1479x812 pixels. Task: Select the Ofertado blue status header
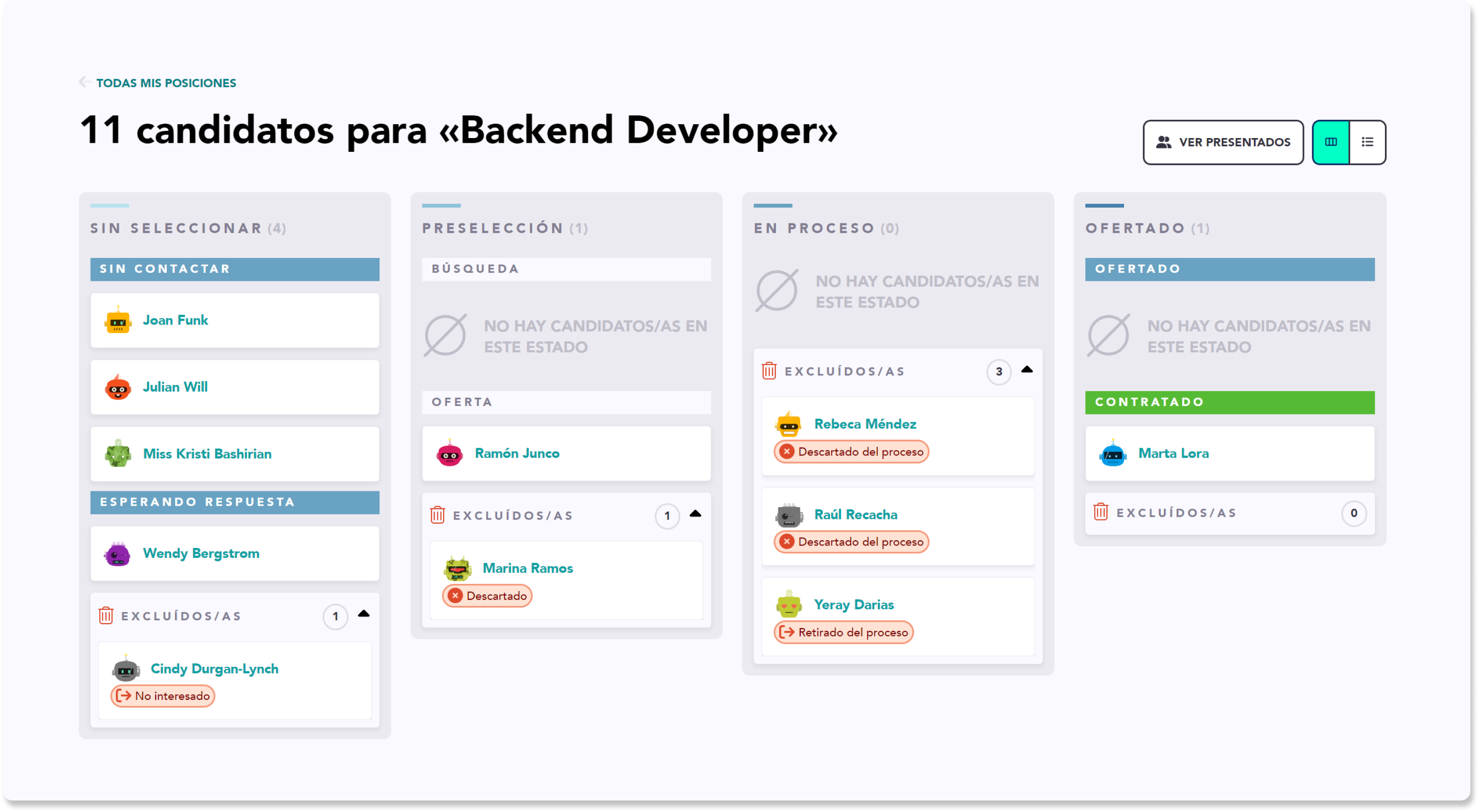(x=1230, y=269)
